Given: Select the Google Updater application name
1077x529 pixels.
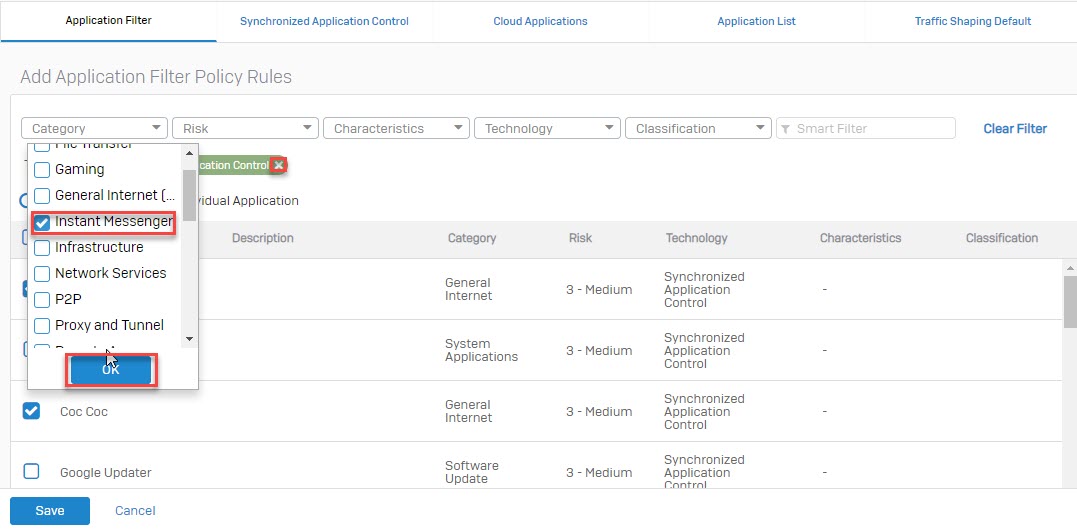Looking at the screenshot, I should (106, 473).
